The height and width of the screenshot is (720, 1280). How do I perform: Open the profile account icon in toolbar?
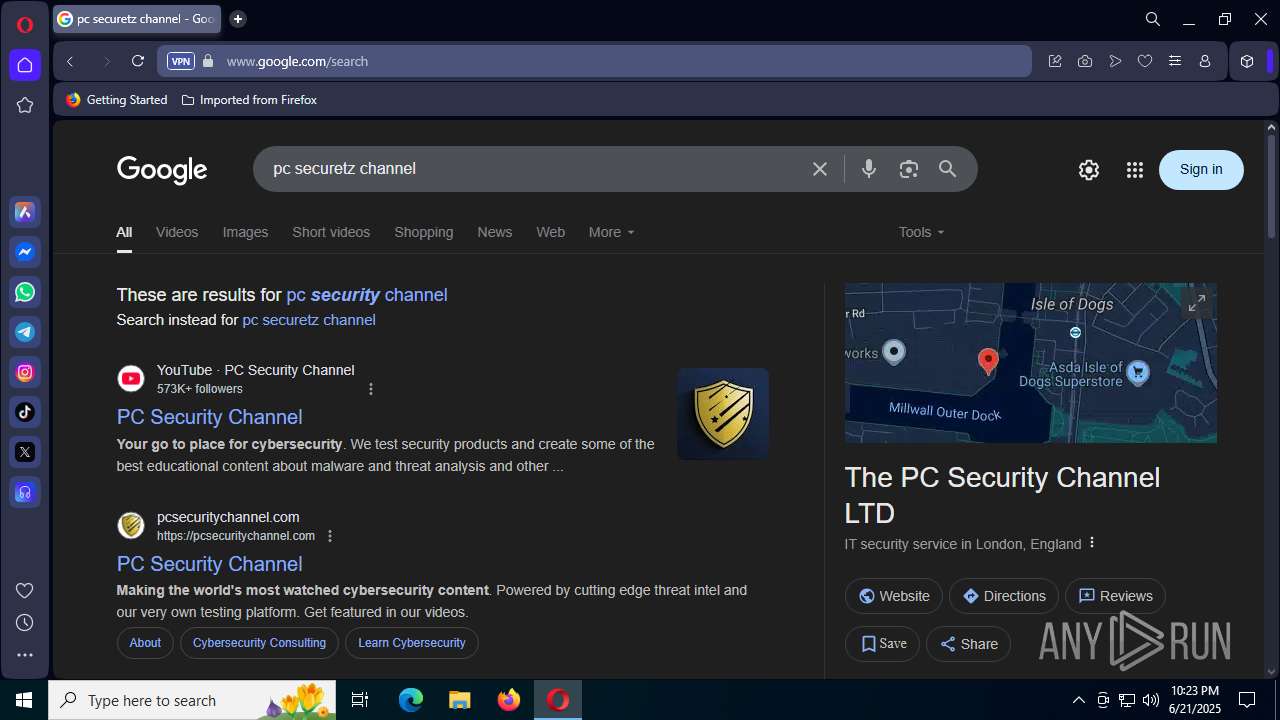pos(1205,61)
